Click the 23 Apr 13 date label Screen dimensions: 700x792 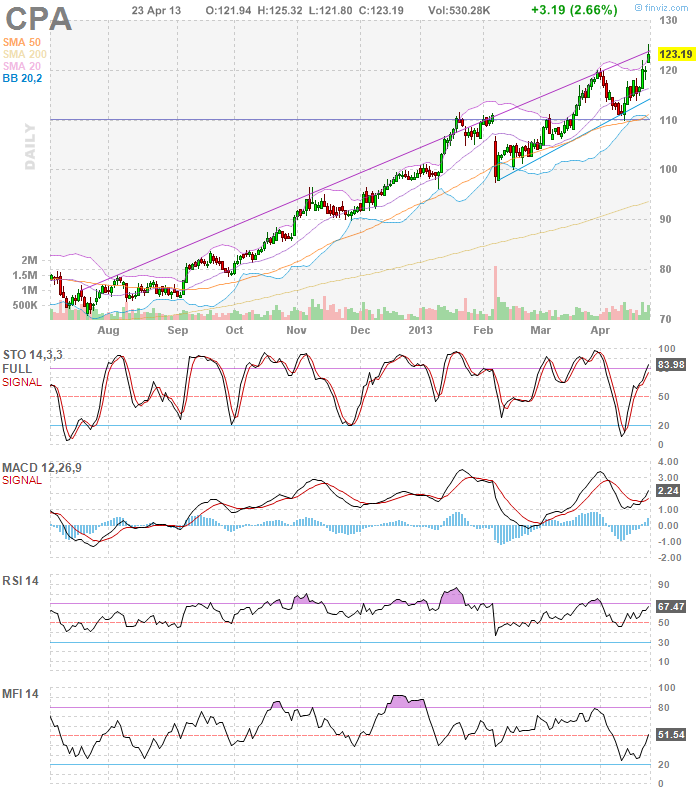(x=157, y=9)
